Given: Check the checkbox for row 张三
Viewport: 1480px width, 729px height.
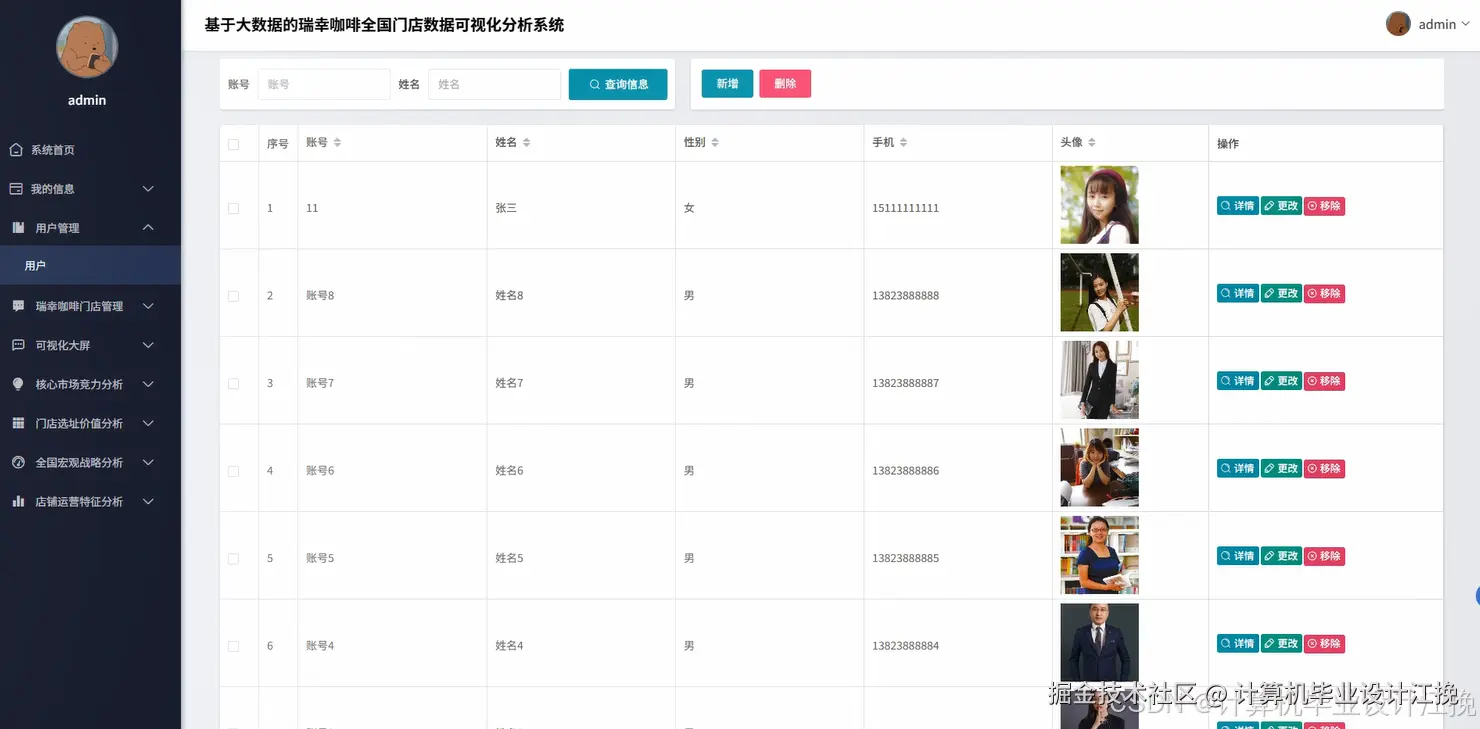Looking at the screenshot, I should coord(234,208).
